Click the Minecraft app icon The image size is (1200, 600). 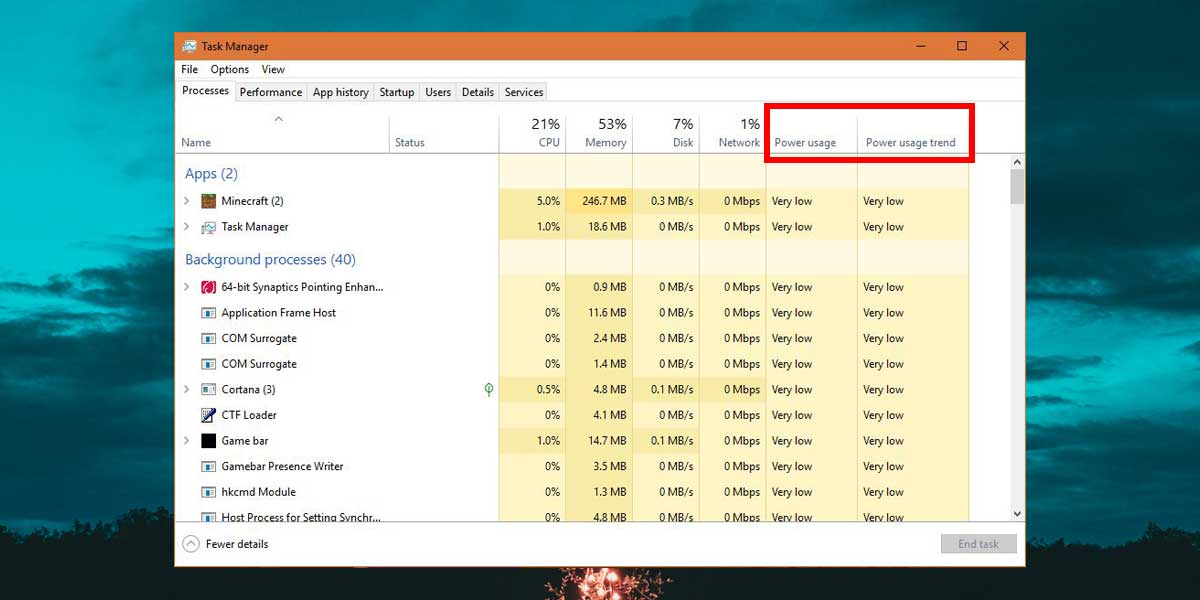click(x=208, y=201)
